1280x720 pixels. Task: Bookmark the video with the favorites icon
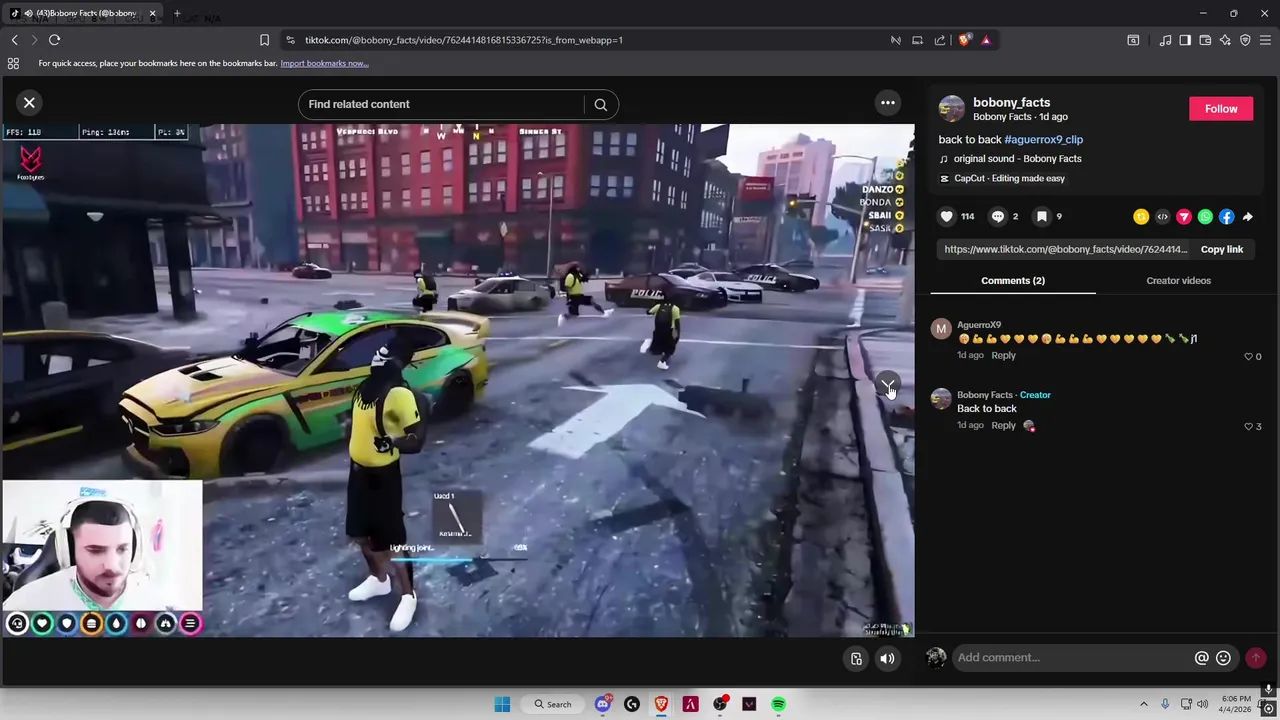pos(1041,216)
